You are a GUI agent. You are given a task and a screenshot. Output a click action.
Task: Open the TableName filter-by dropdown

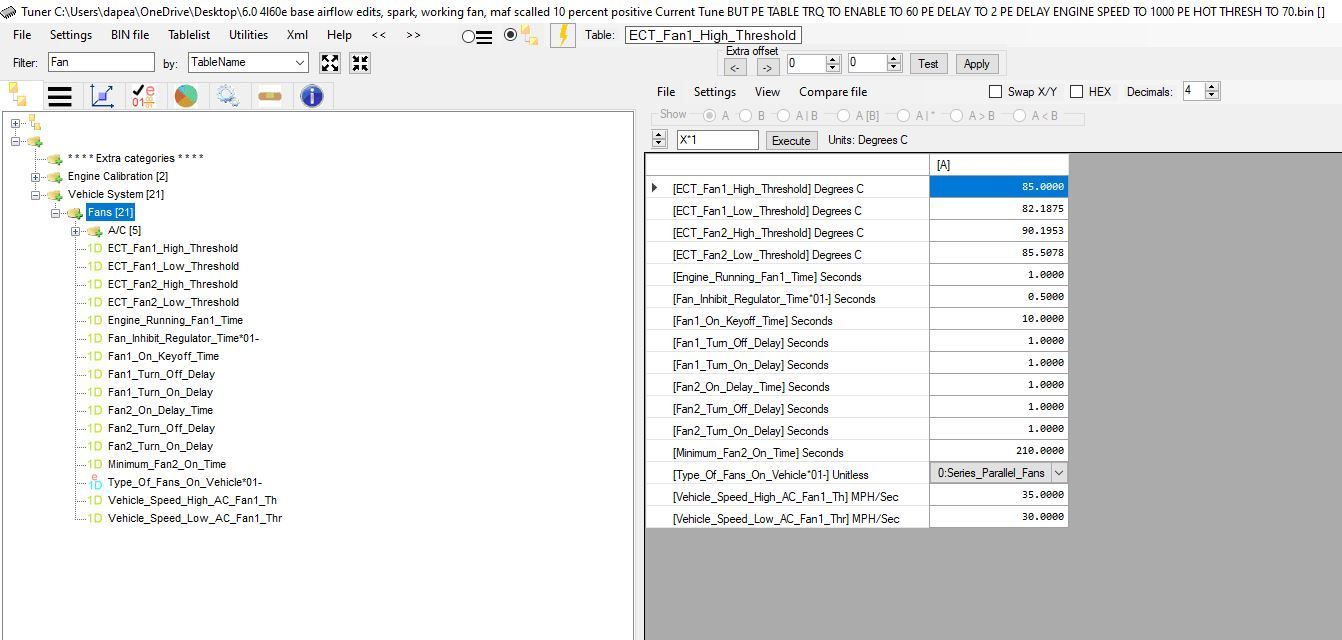[x=299, y=62]
